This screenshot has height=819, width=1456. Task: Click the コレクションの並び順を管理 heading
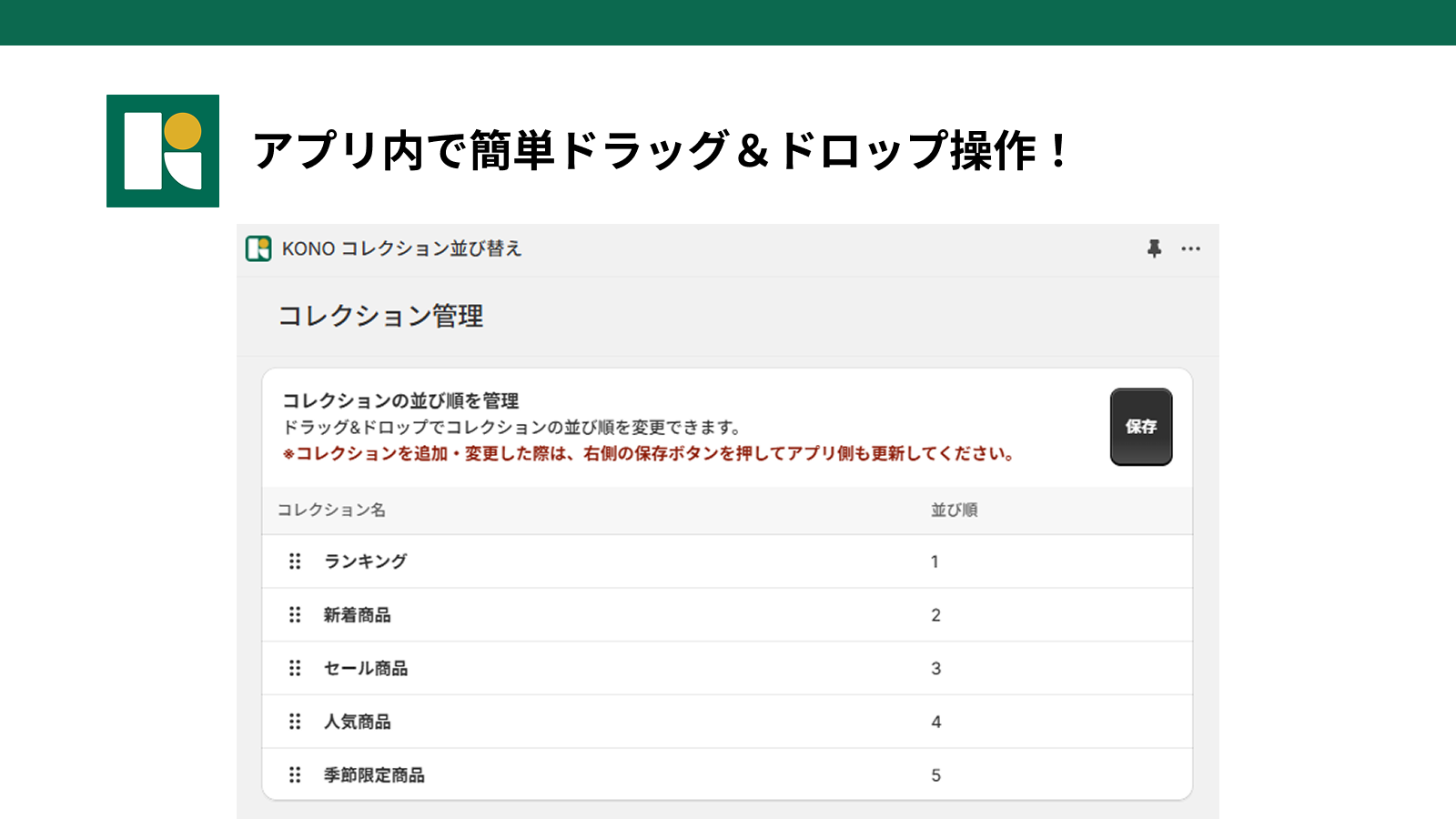[x=400, y=400]
